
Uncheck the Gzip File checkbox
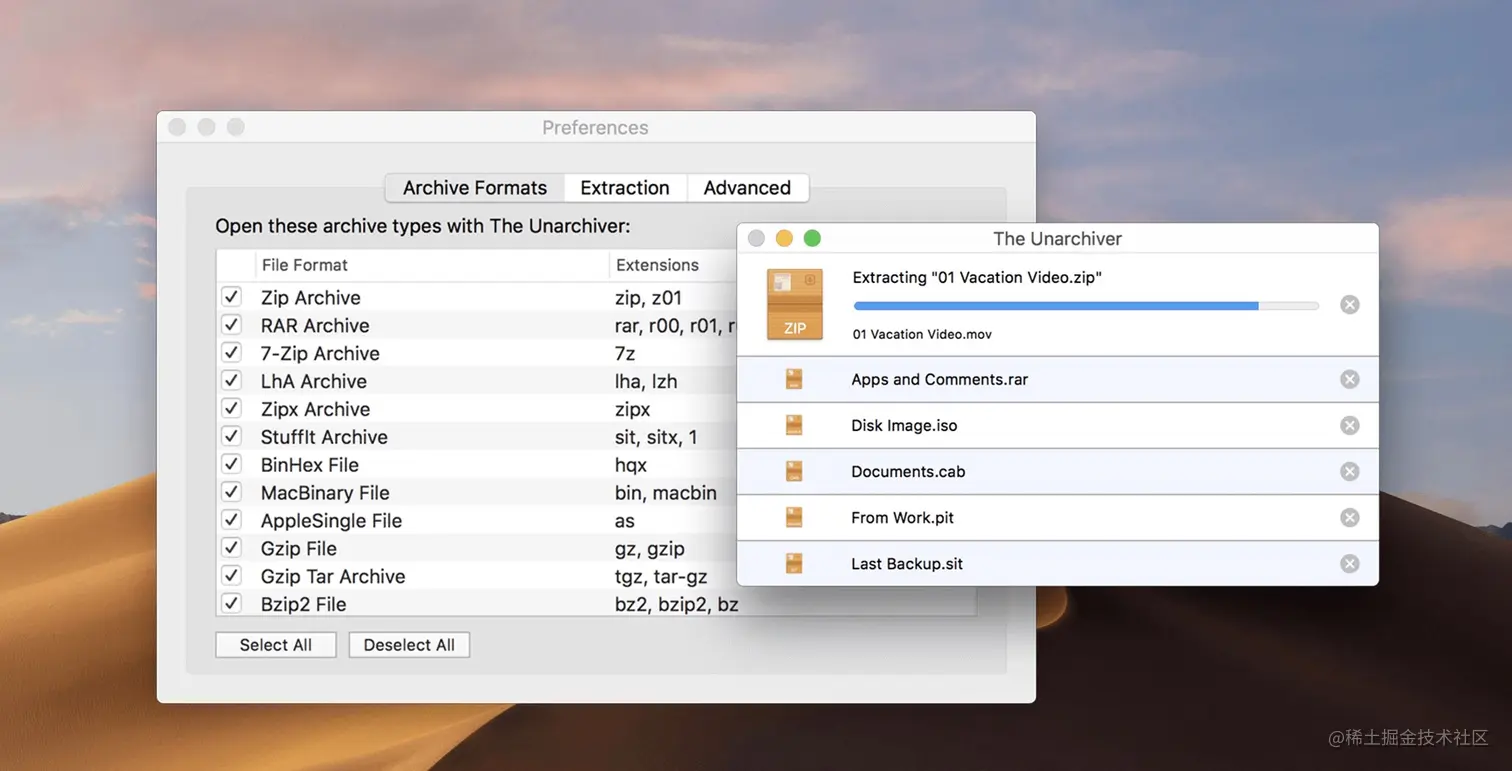[231, 548]
